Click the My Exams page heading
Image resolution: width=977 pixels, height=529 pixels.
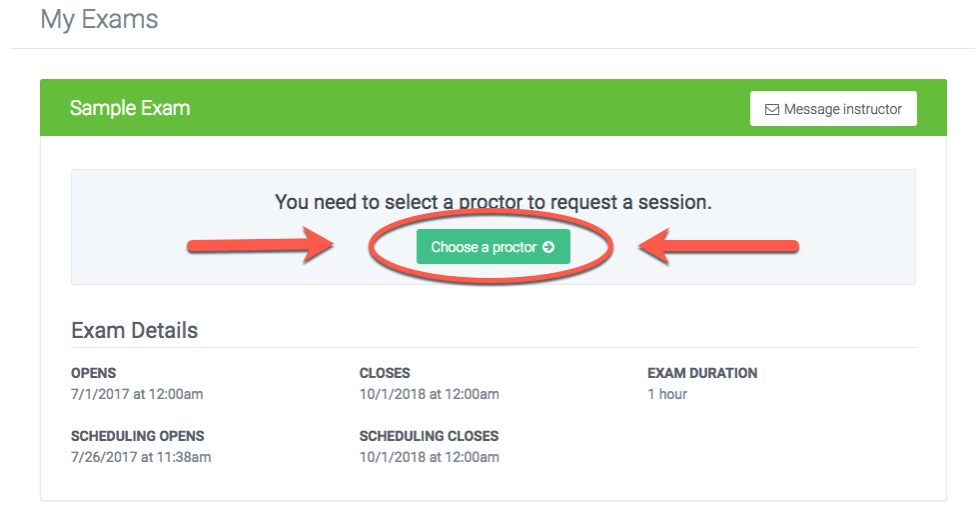(99, 19)
